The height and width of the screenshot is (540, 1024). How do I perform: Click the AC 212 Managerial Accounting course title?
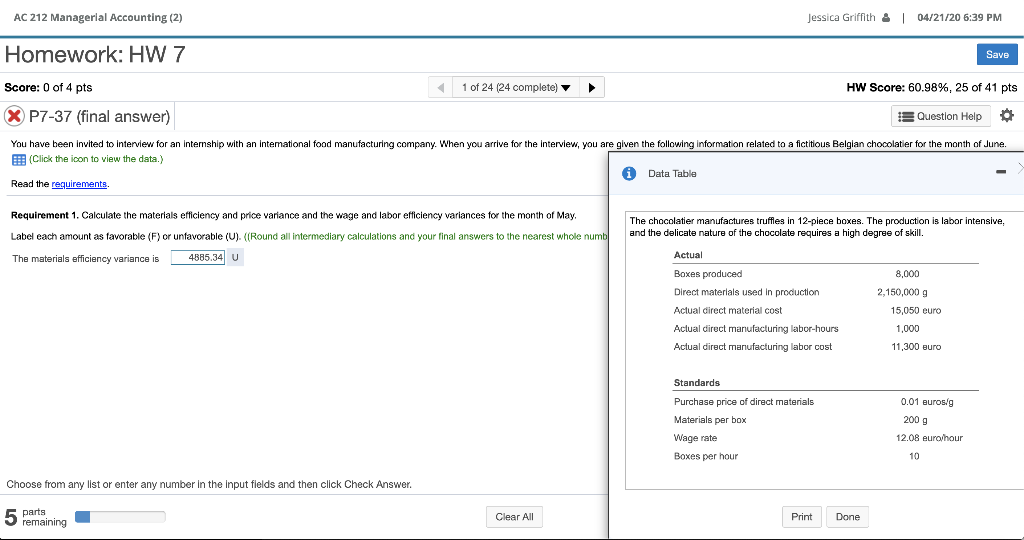(x=98, y=18)
